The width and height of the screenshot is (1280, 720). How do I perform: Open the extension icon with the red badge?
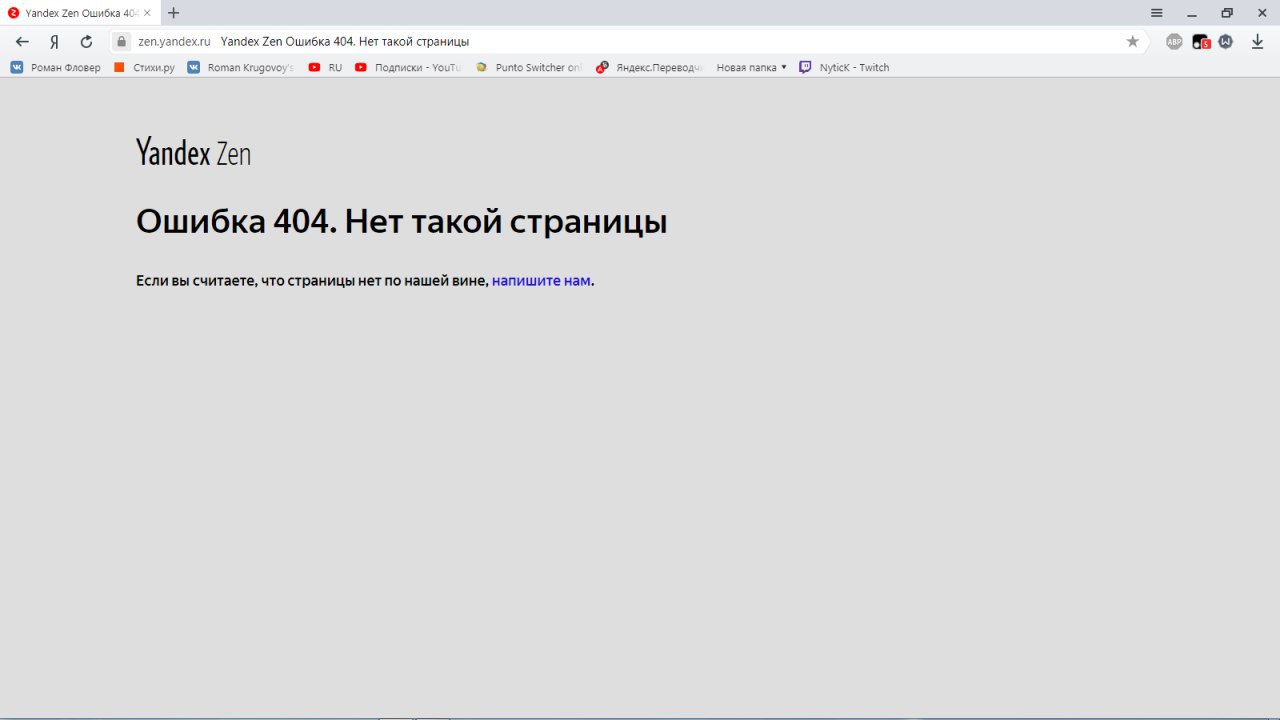[x=1201, y=42]
